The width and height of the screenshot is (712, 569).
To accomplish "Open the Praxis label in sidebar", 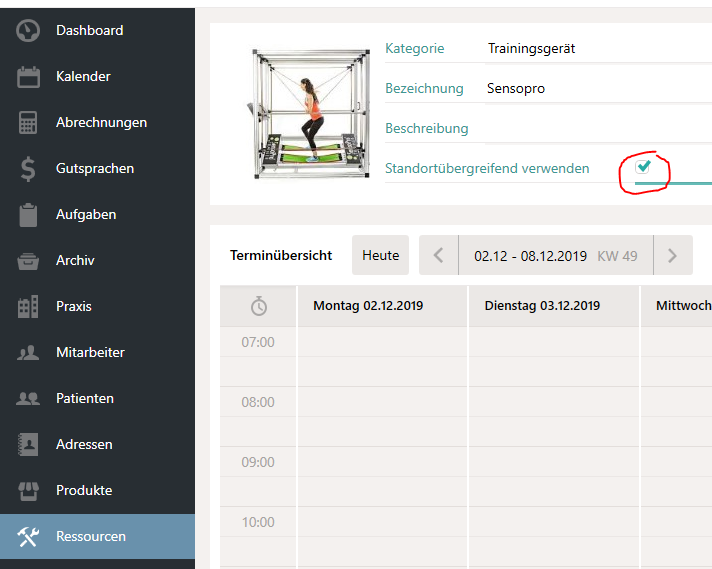I will pyautogui.click(x=74, y=306).
